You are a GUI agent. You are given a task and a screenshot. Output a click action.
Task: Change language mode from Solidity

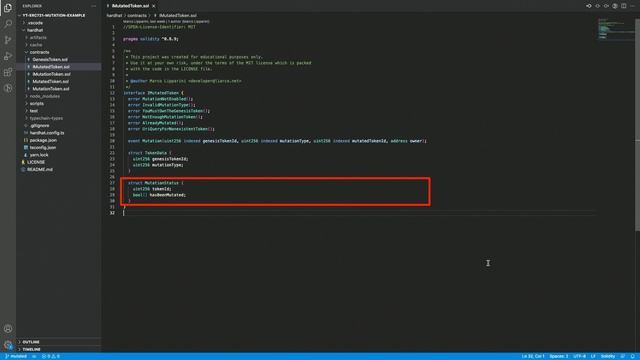click(608, 356)
